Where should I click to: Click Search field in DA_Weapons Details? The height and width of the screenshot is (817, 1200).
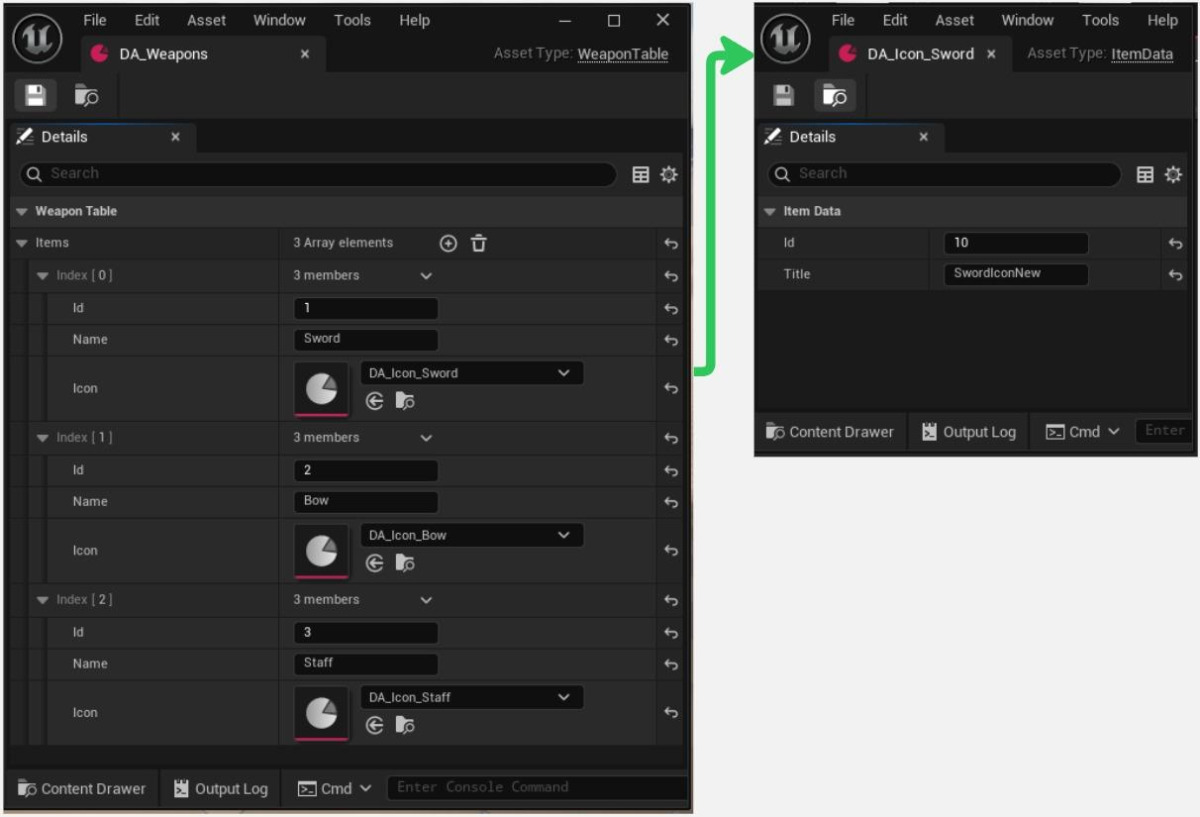(318, 174)
